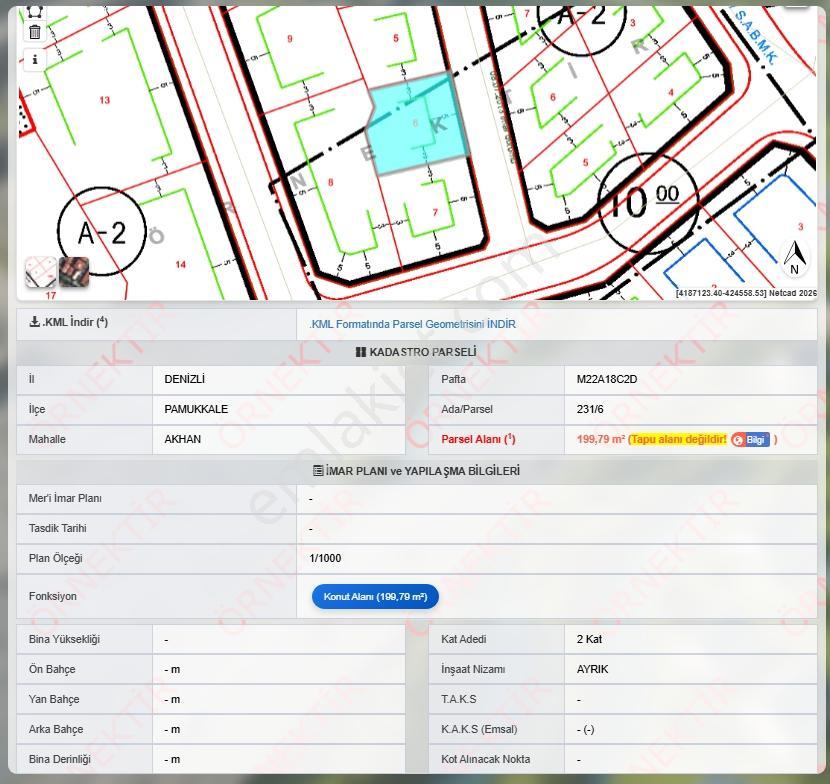The width and height of the screenshot is (830, 784).
Task: Click the Bina Derinliği label
Action: point(60,759)
